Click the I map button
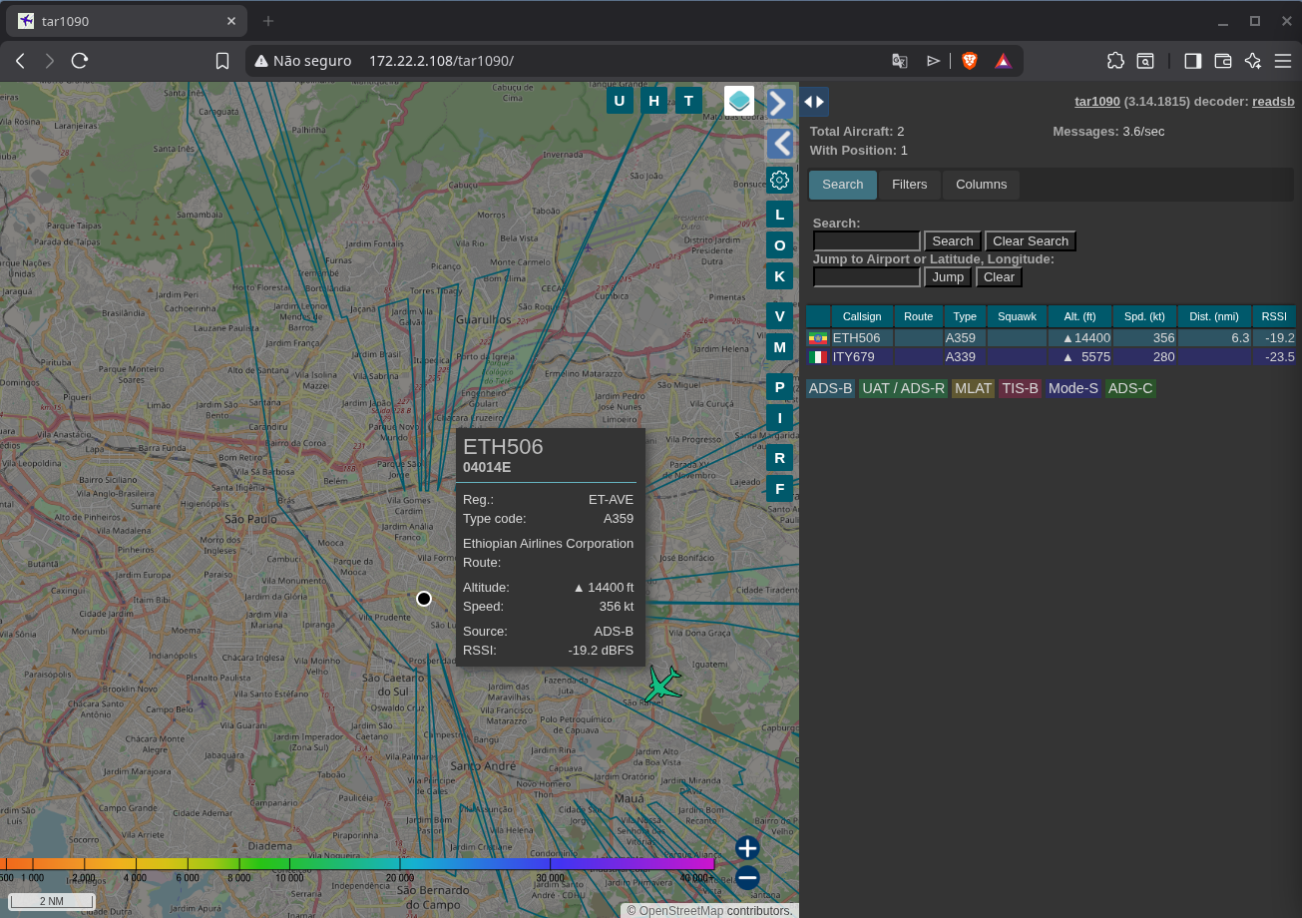 click(780, 418)
